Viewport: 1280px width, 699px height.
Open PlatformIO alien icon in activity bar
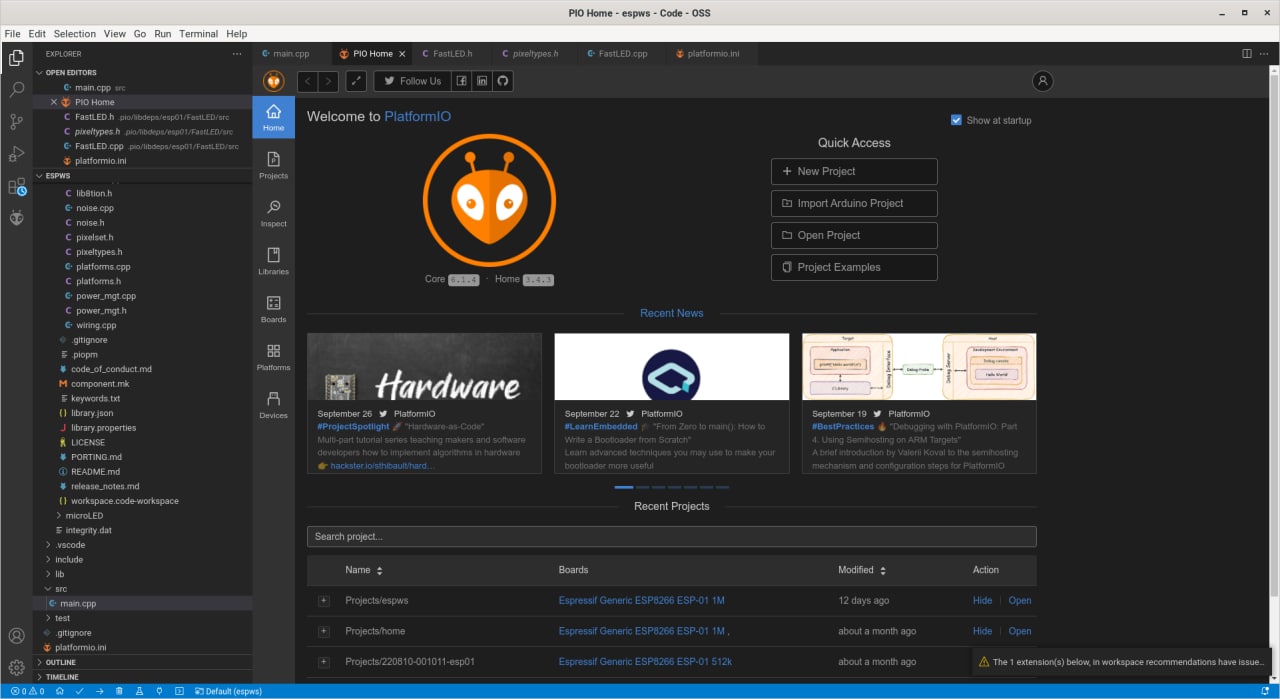16,218
